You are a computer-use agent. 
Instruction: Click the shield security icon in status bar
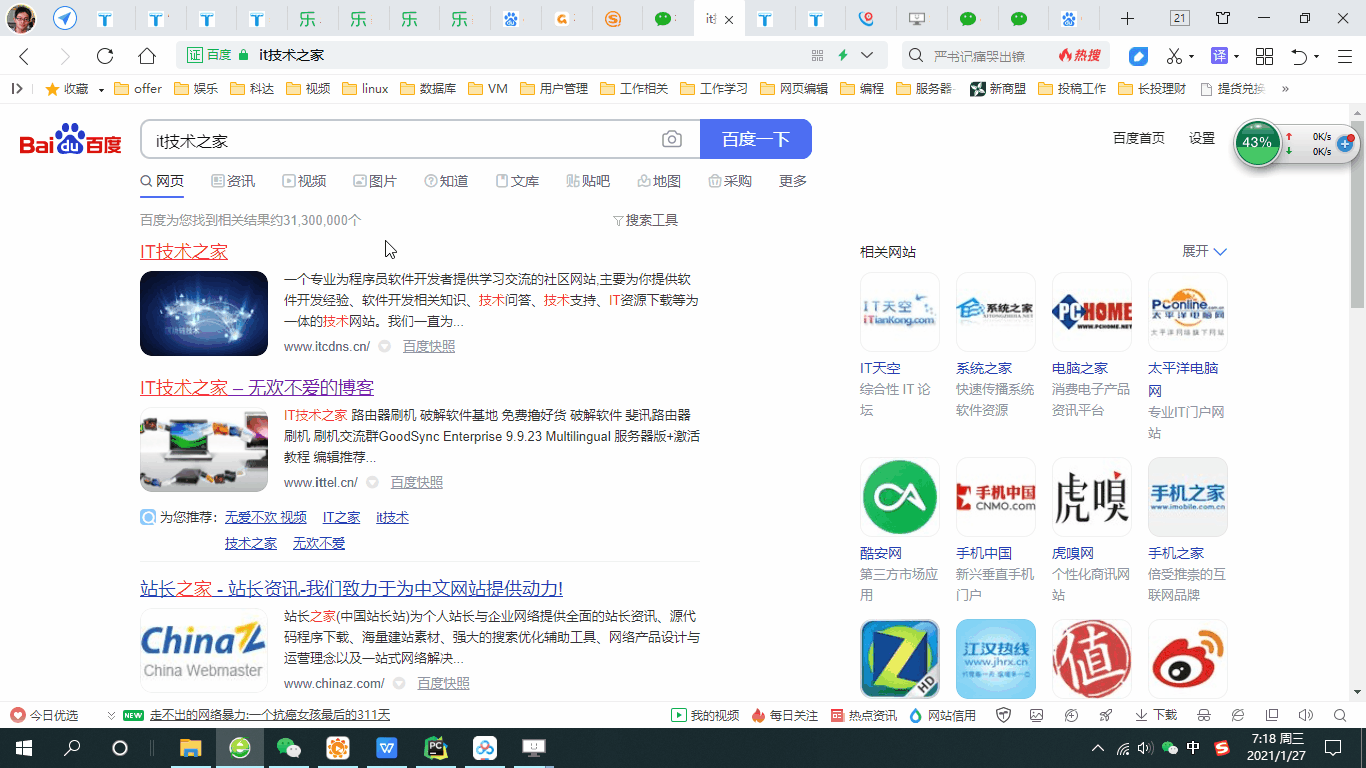tap(1004, 715)
